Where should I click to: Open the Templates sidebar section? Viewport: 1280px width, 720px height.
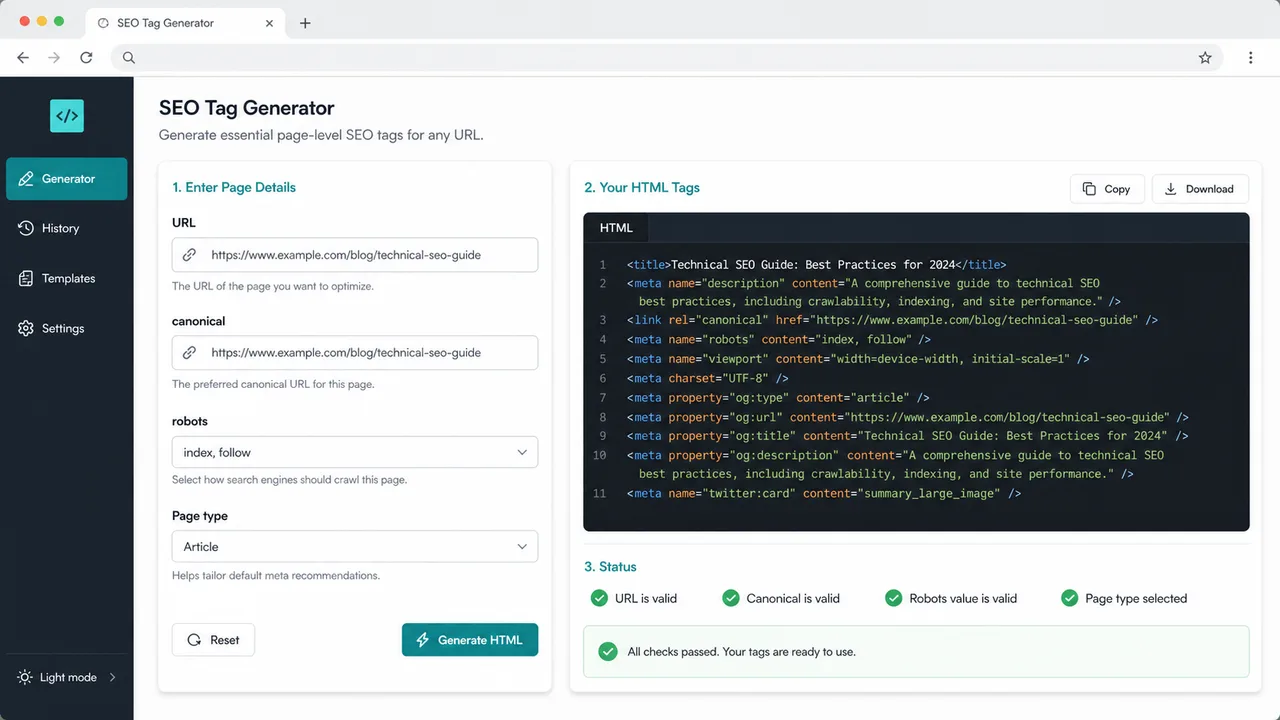(67, 278)
